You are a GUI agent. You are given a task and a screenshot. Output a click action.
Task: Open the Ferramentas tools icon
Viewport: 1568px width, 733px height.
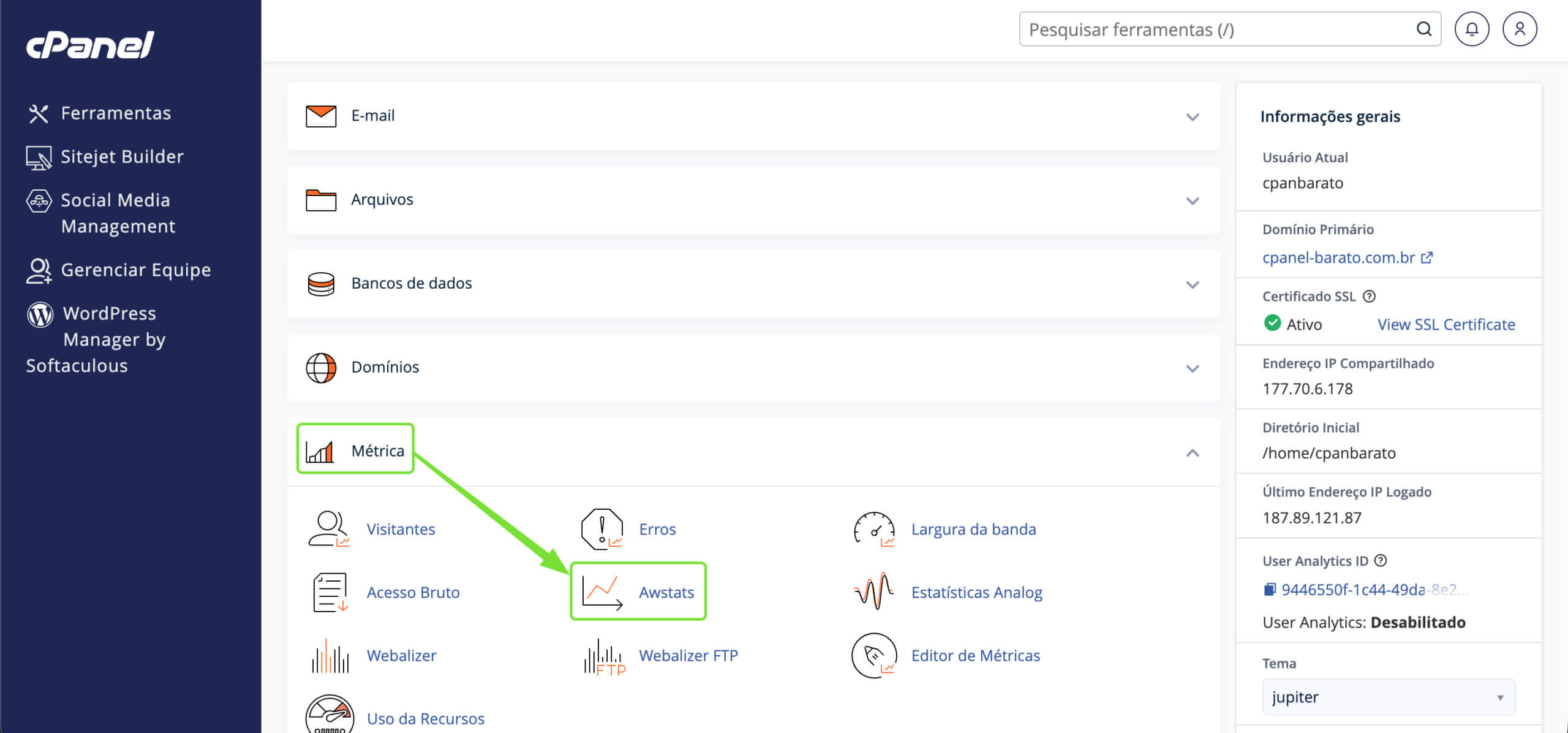39,113
